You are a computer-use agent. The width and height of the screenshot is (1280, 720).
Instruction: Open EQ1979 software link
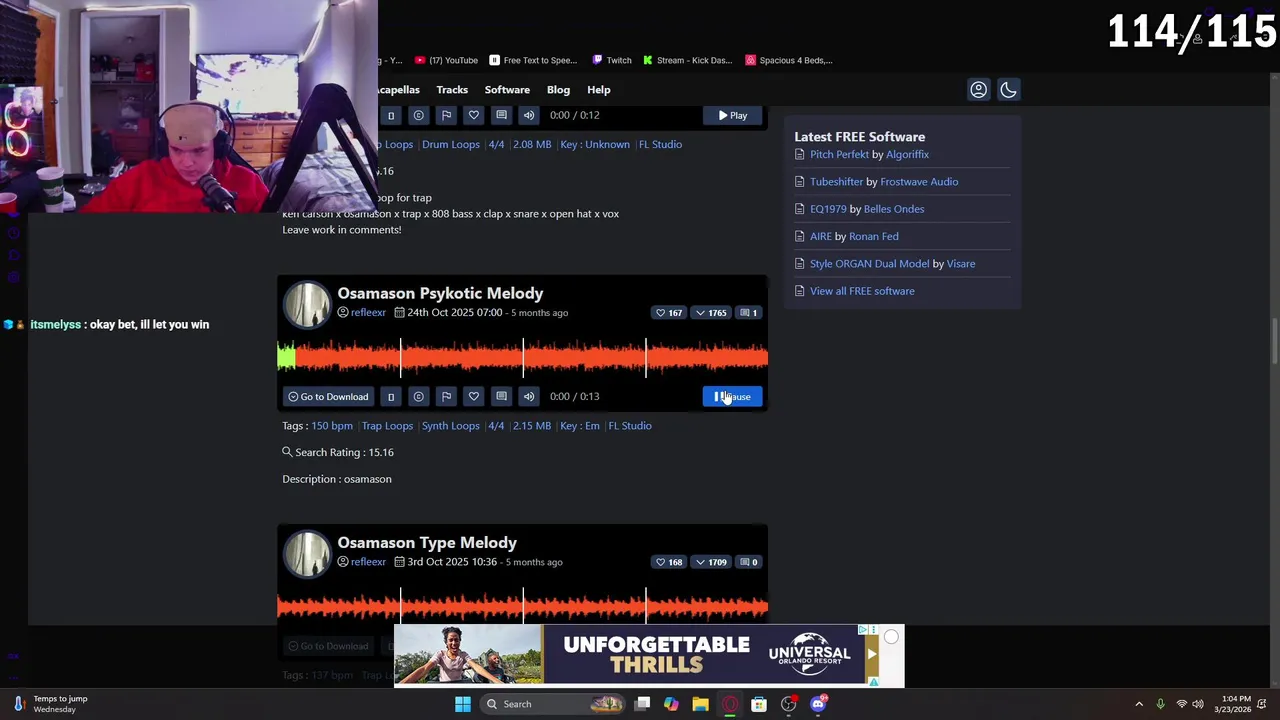(828, 209)
